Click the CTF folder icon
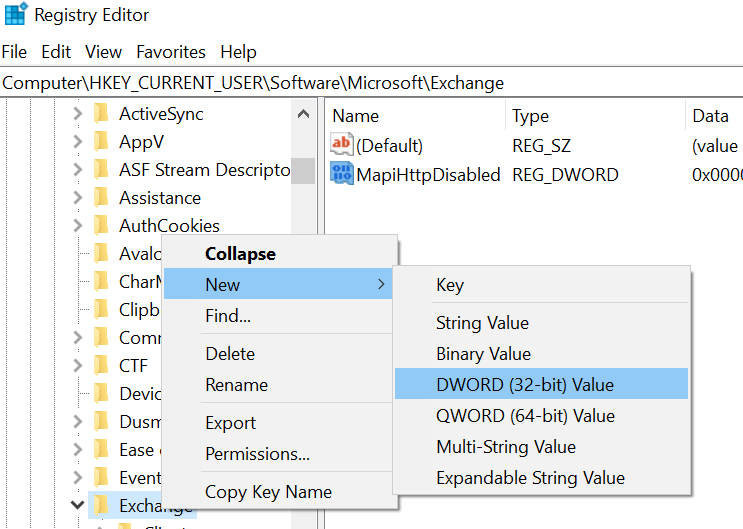 (x=101, y=365)
